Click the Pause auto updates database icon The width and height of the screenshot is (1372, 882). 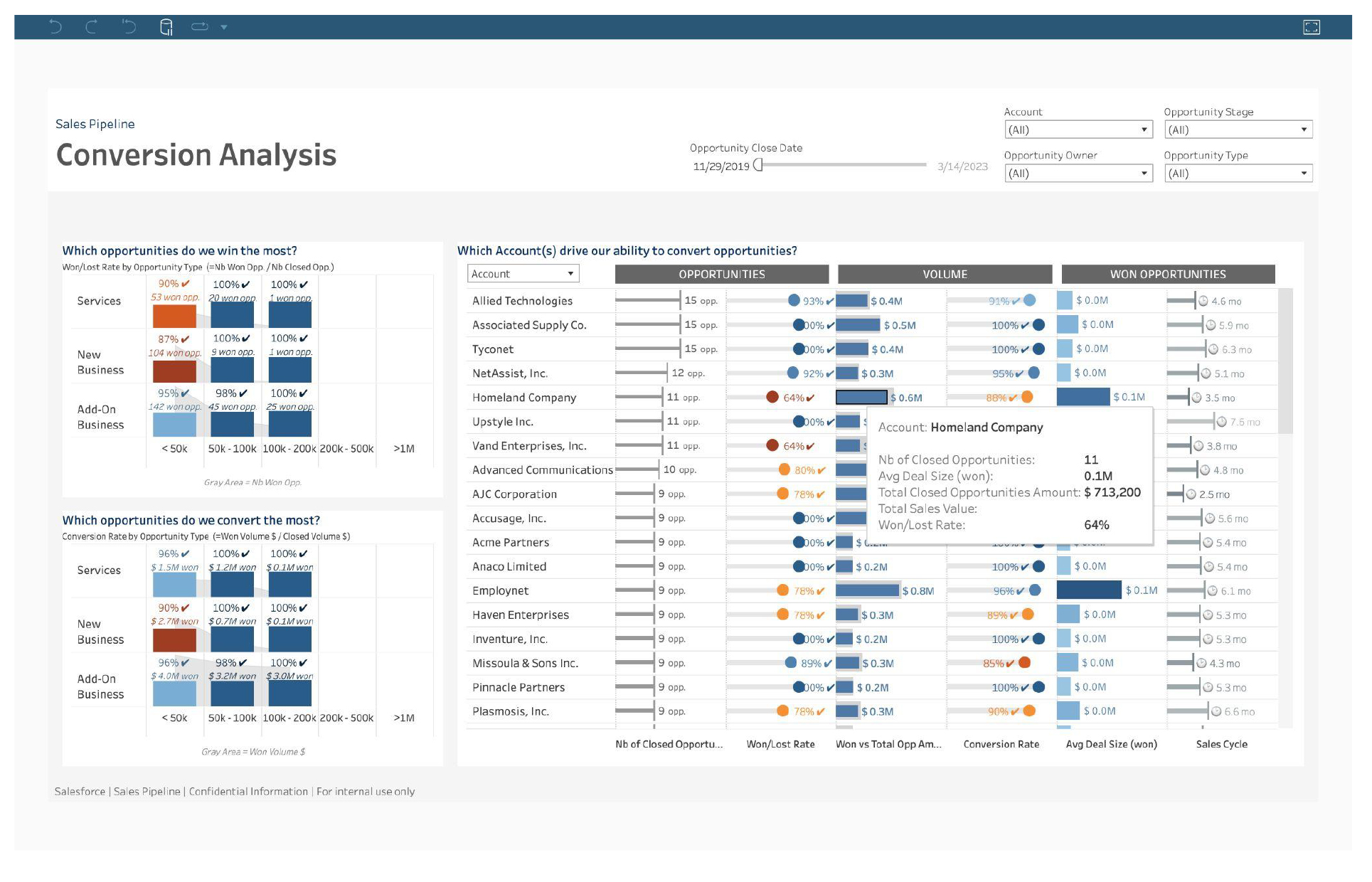pyautogui.click(x=166, y=27)
